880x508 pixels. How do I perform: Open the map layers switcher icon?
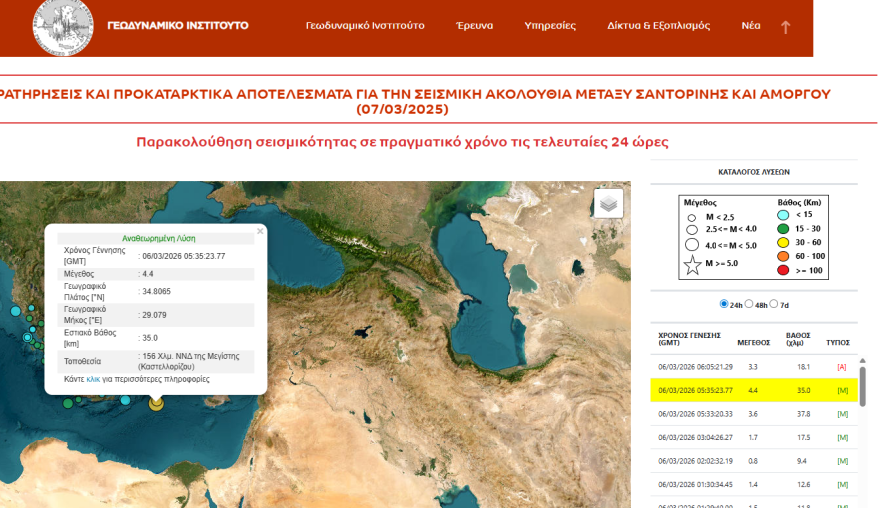point(608,203)
